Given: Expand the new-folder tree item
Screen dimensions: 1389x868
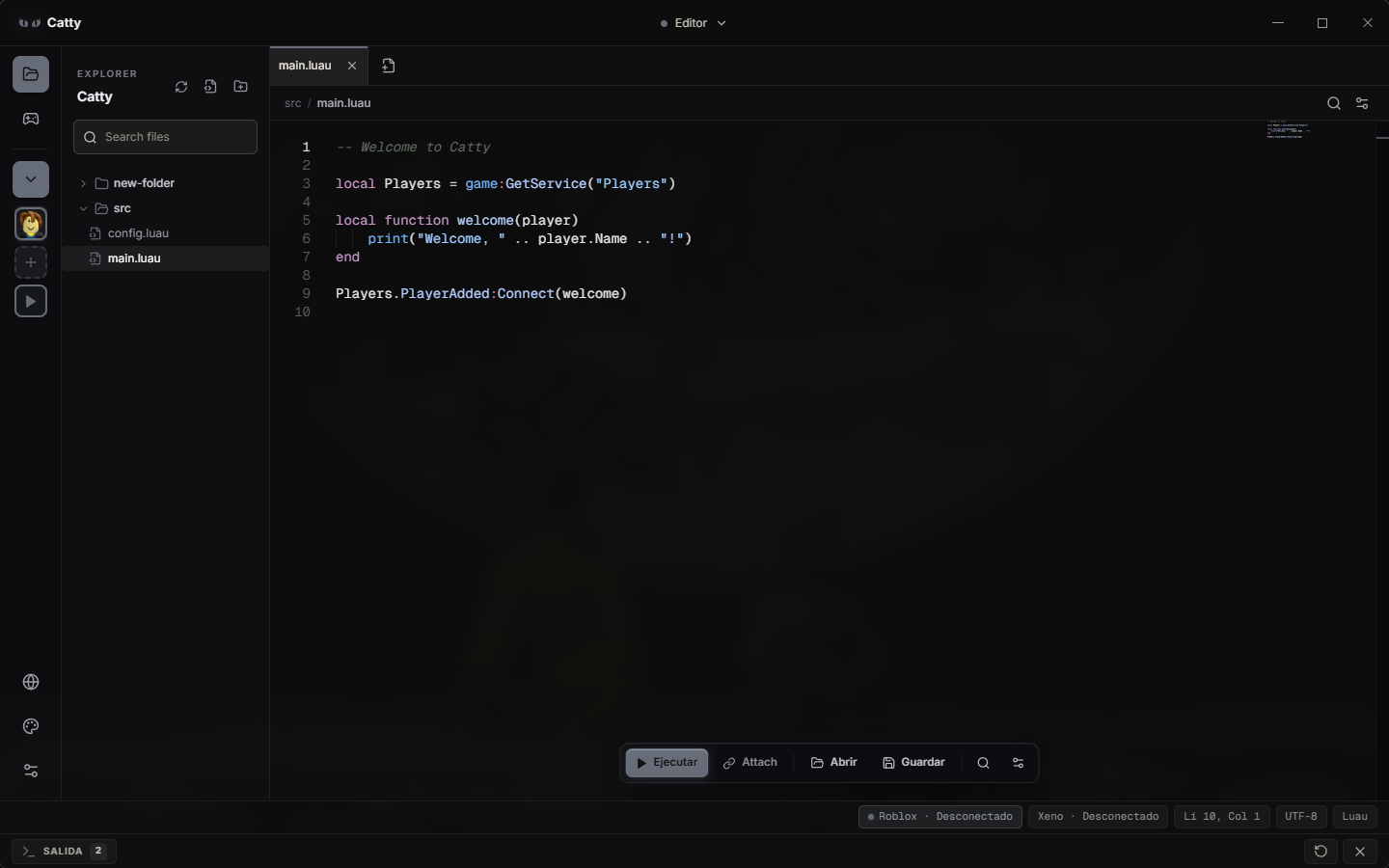Looking at the screenshot, I should click(165, 183).
